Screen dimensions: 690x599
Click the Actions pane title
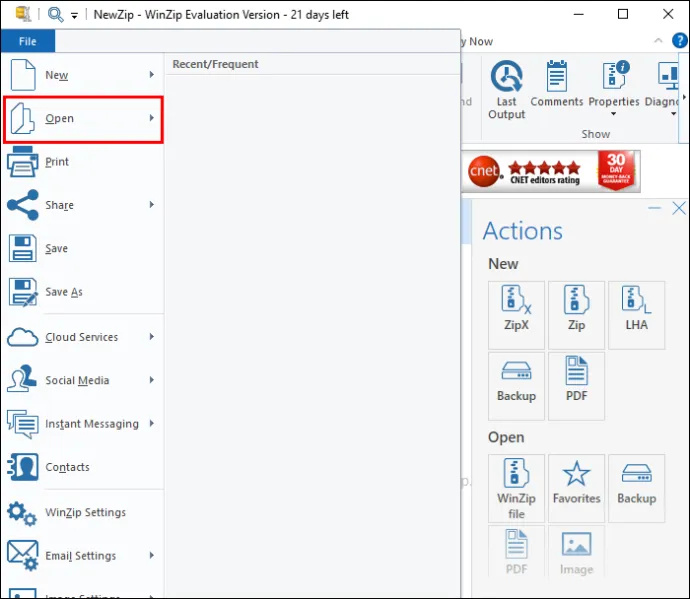tap(523, 231)
